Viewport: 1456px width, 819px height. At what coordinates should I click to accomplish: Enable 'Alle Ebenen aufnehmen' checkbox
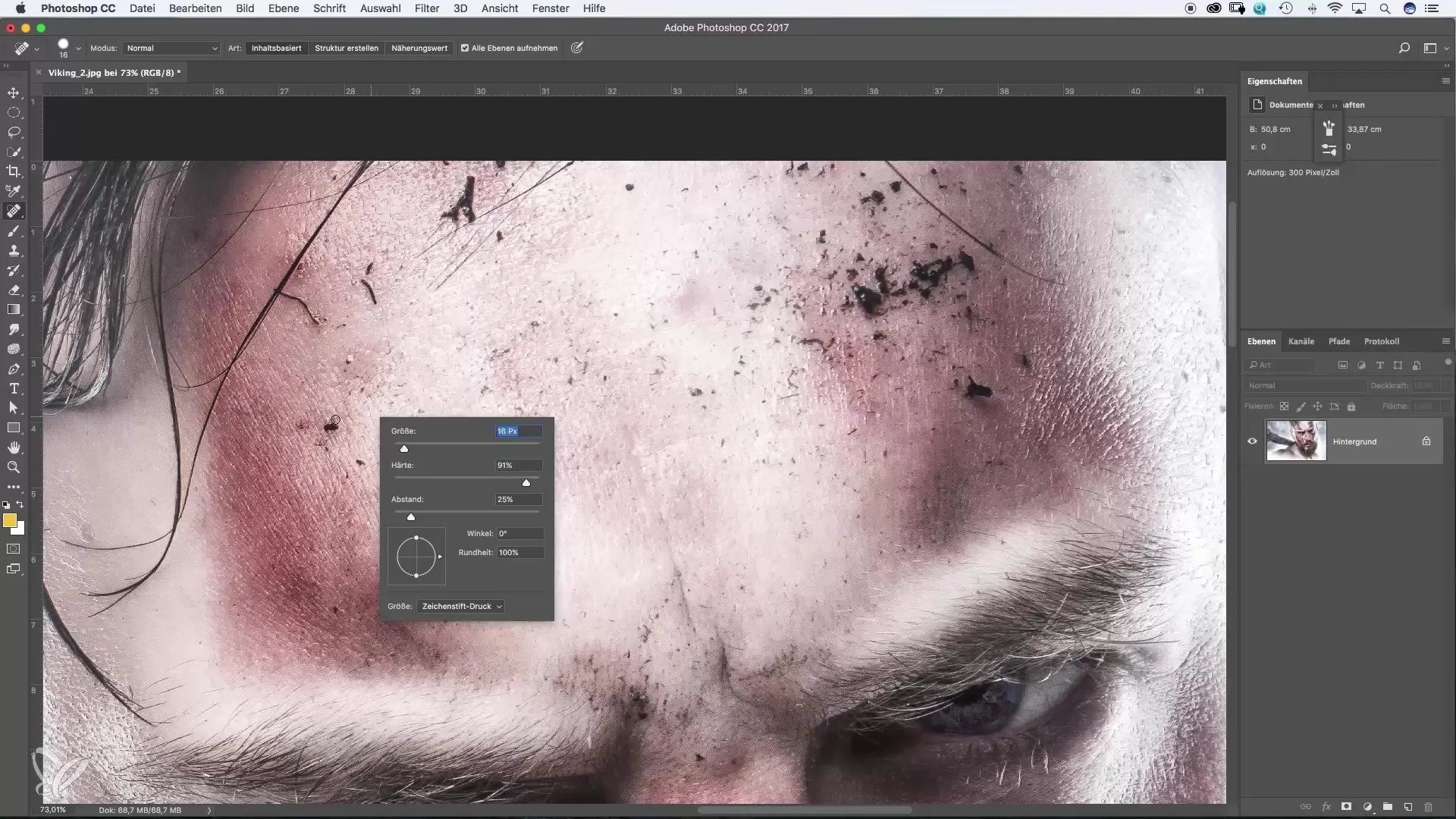click(x=465, y=48)
